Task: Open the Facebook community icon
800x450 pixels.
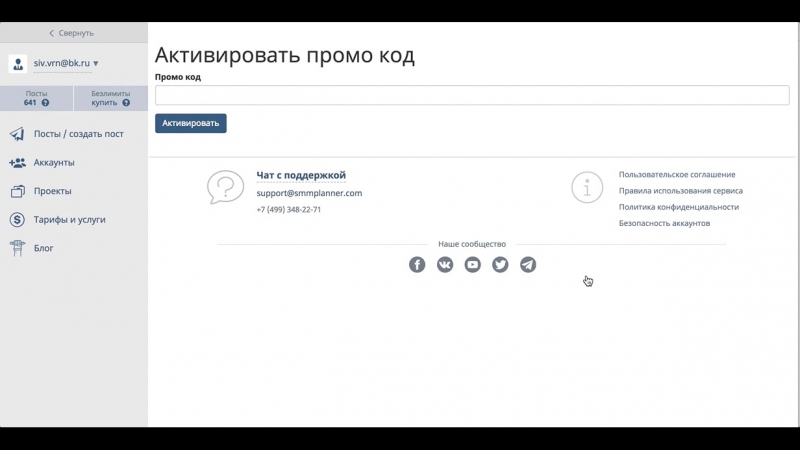Action: tap(417, 265)
